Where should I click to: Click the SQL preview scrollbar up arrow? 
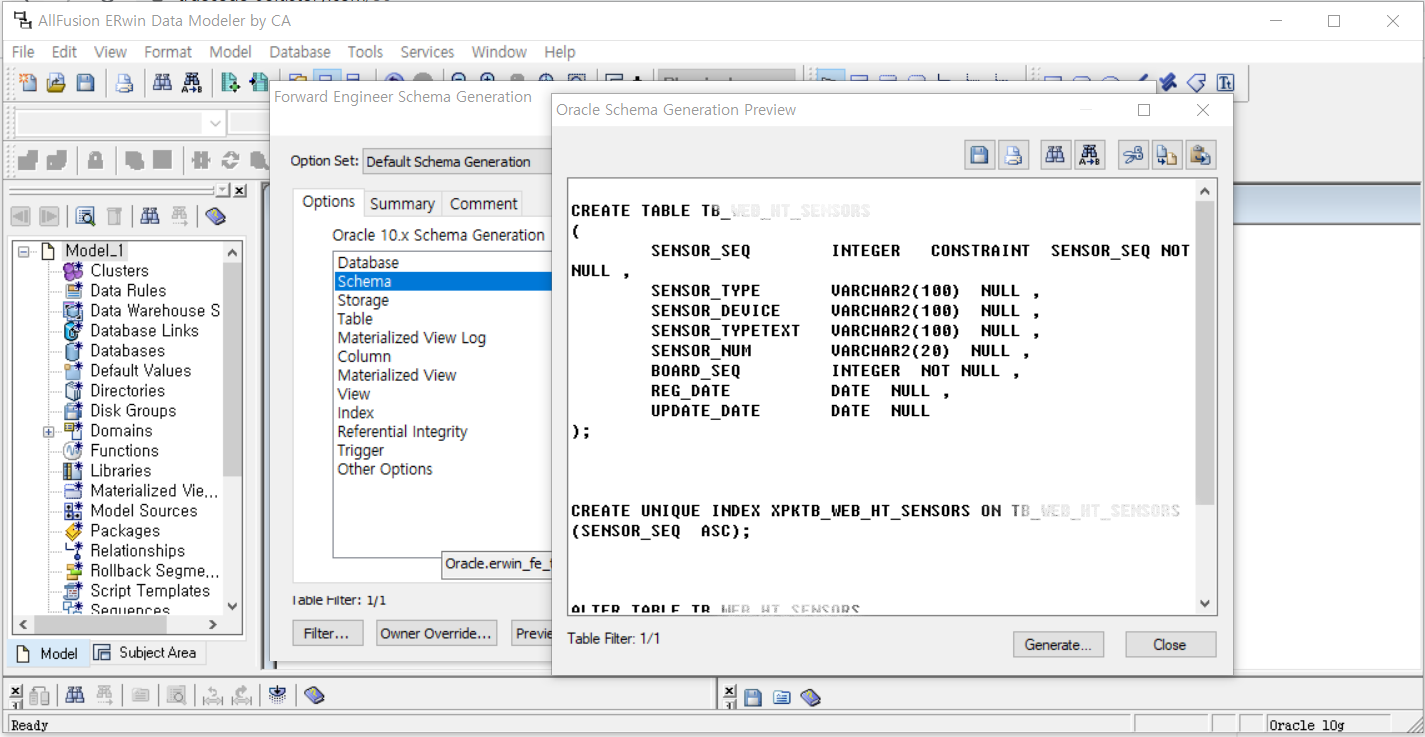tap(1204, 191)
